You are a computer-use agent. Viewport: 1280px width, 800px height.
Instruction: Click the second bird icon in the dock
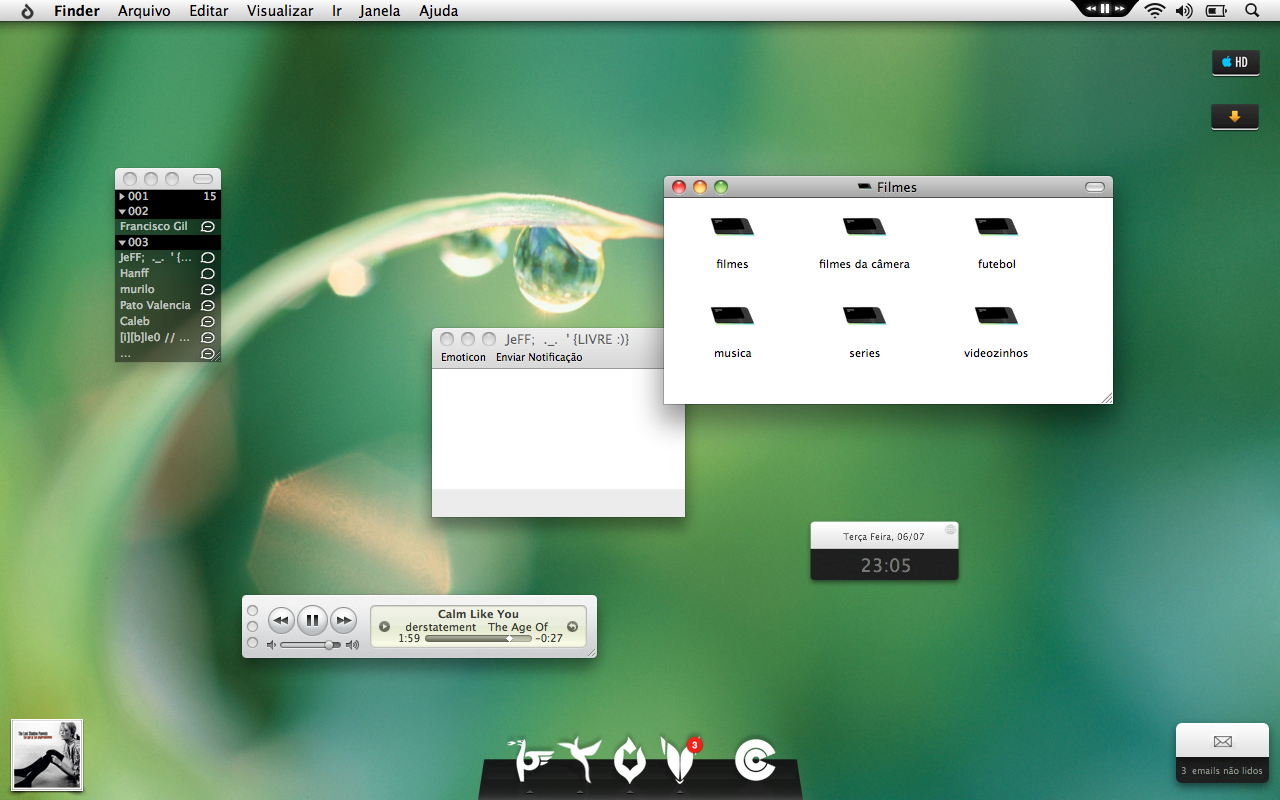coord(579,761)
